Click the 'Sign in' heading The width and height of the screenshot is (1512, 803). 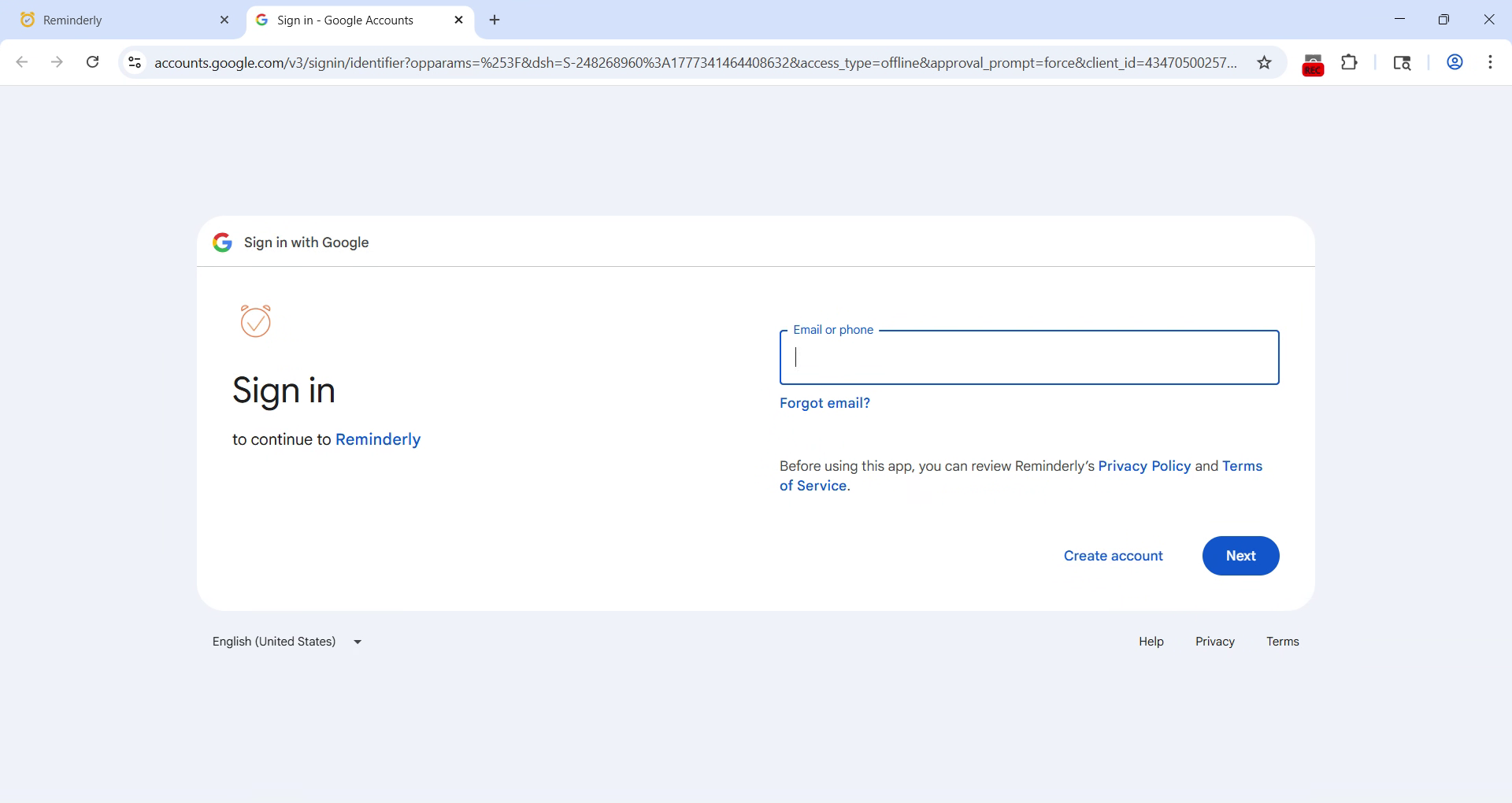[283, 390]
